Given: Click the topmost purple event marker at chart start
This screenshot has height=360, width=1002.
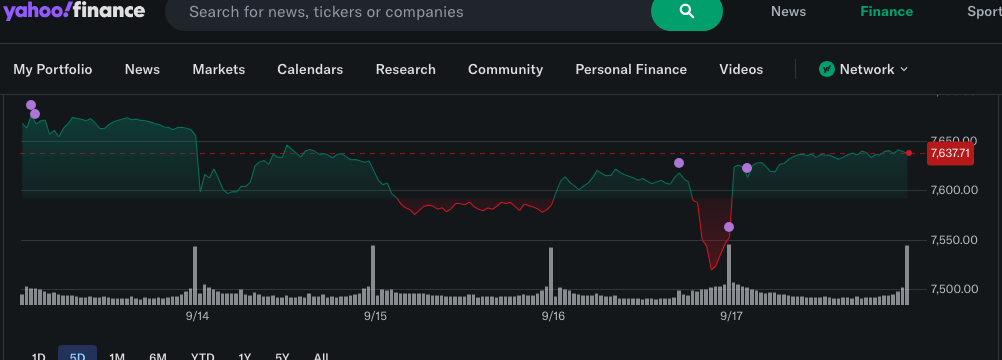Looking at the screenshot, I should 31,105.
